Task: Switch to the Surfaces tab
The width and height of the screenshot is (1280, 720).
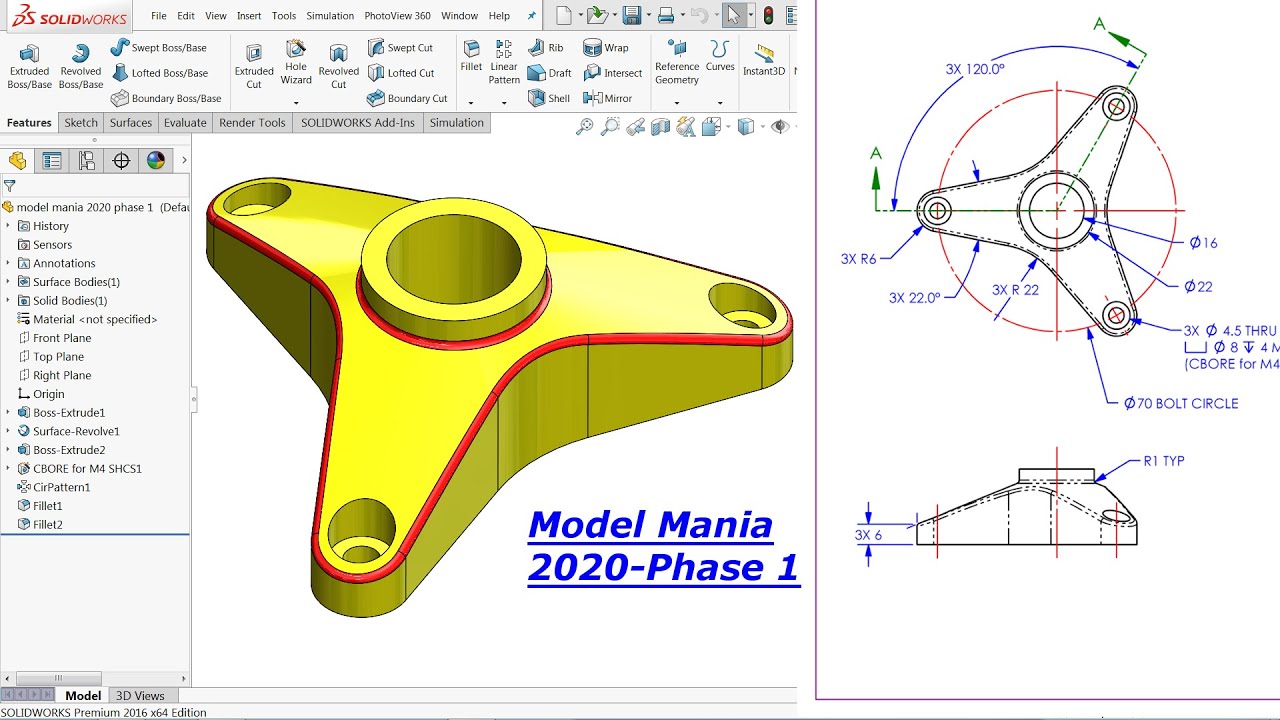Action: pos(131,123)
